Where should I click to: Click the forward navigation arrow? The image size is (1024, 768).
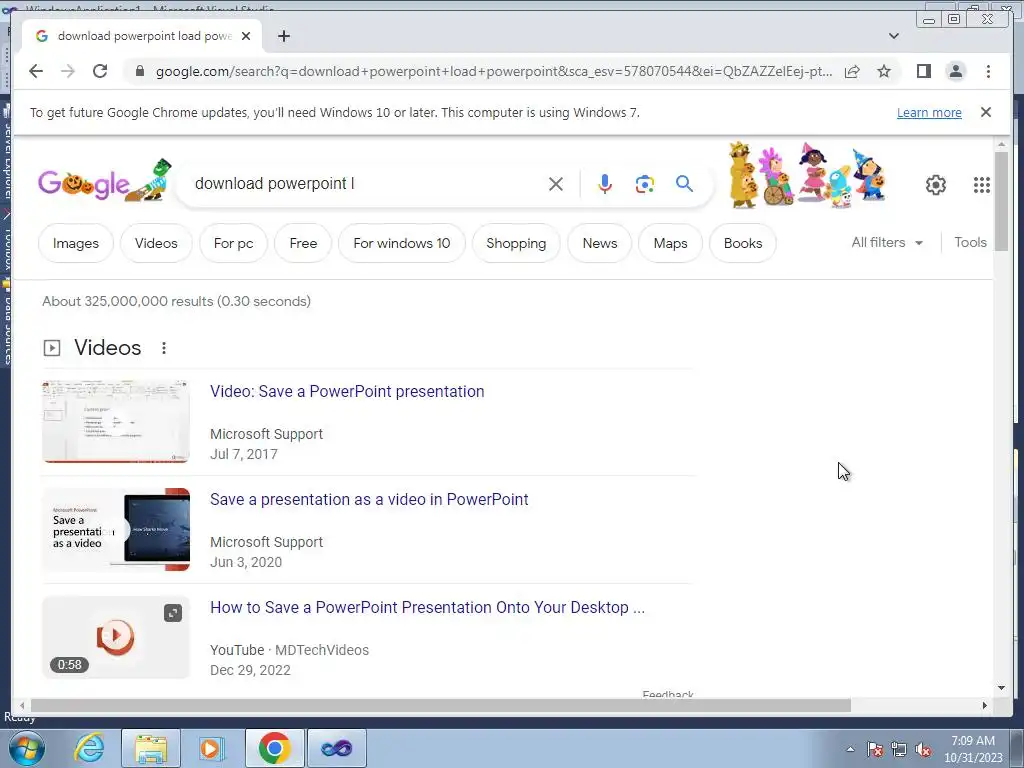pos(67,71)
